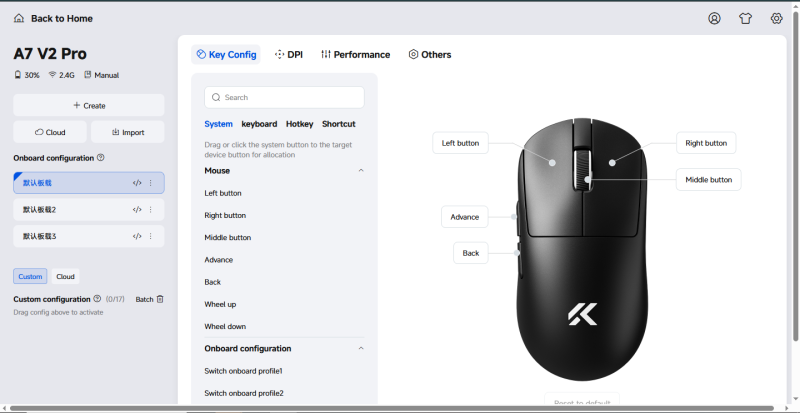Click the battery 30% indicator

27,75
